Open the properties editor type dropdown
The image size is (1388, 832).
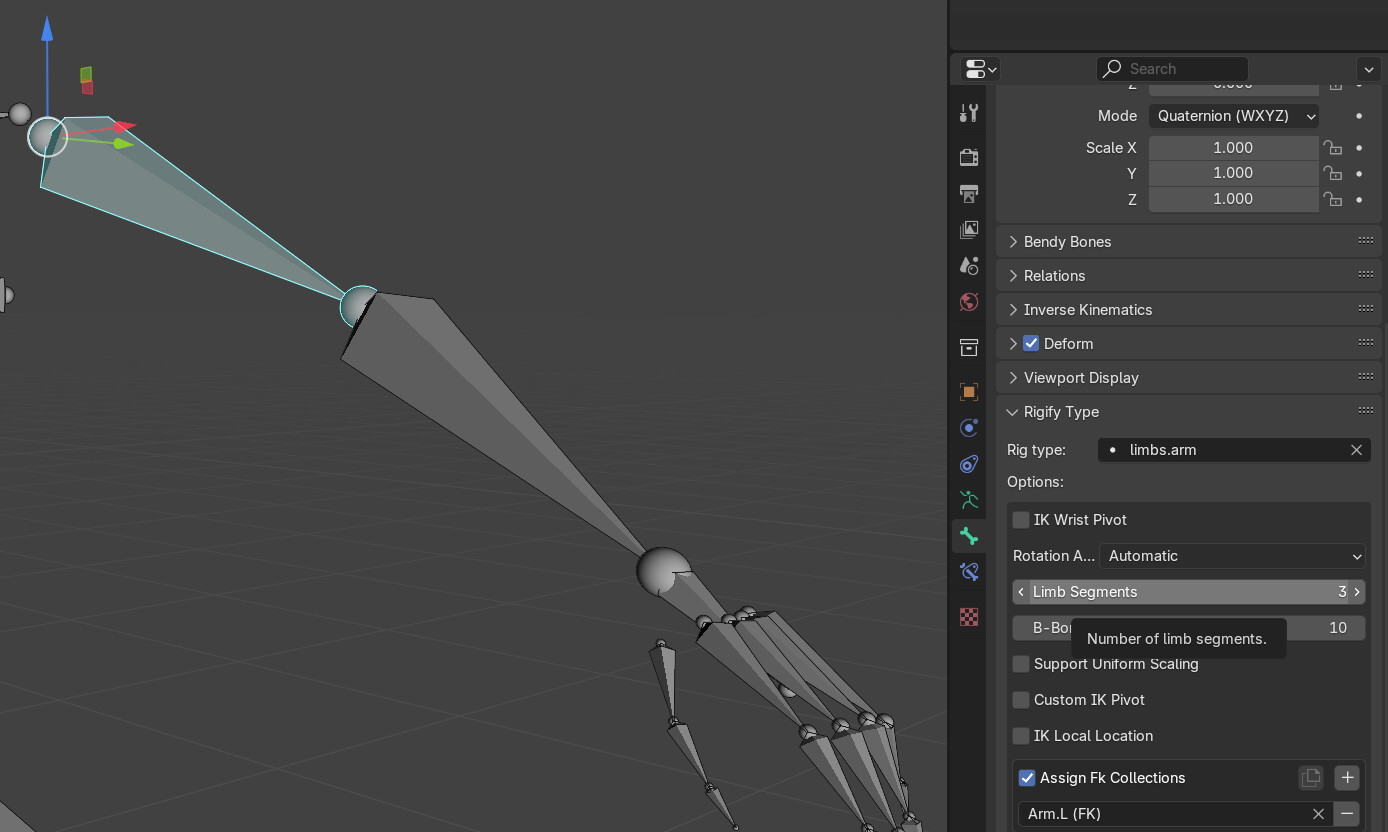tap(980, 69)
